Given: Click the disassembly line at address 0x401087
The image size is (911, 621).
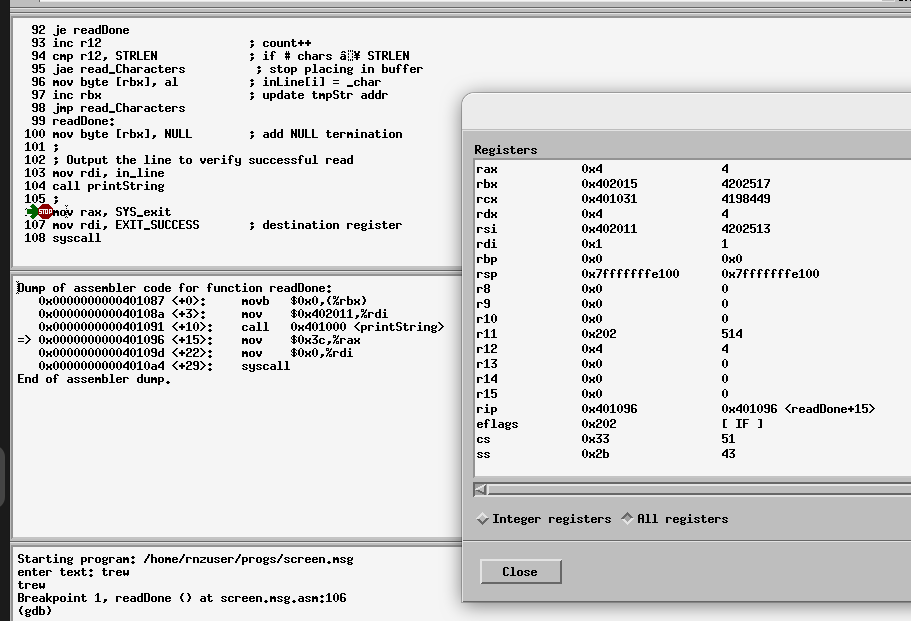Looking at the screenshot, I should pos(203,301).
